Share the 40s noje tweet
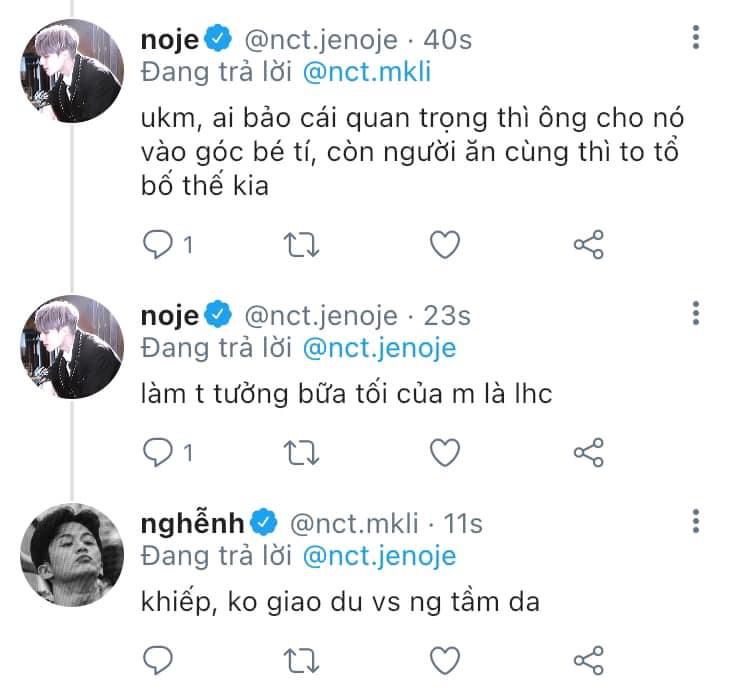The image size is (750, 690). pyautogui.click(x=589, y=245)
